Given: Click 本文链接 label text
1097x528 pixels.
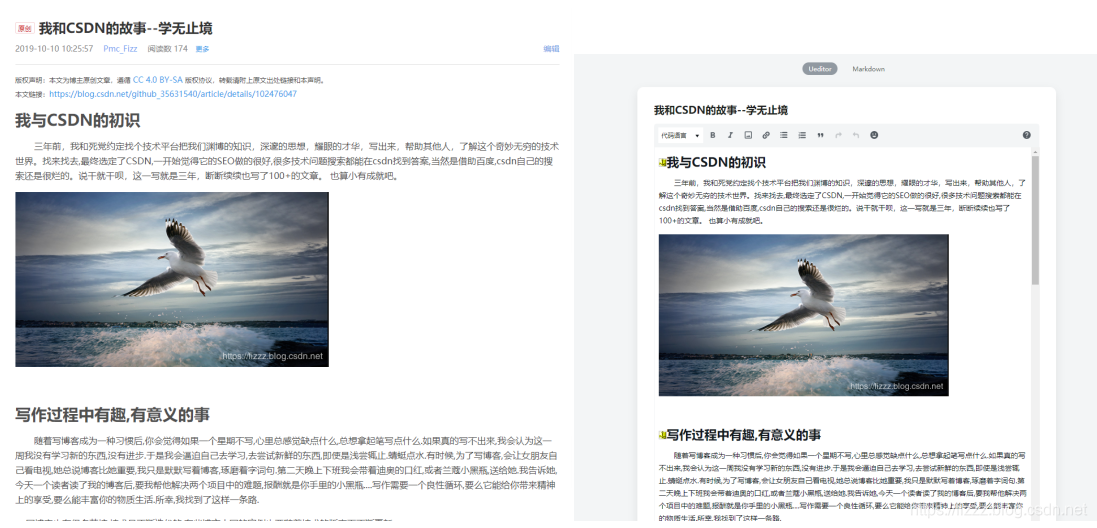Looking at the screenshot, I should (x=31, y=94).
